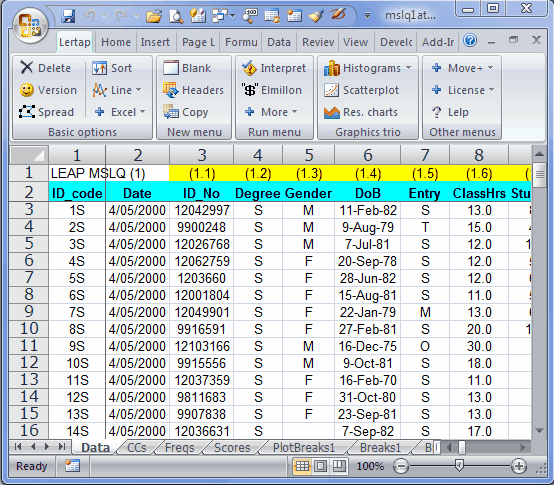Viewport: 554px width, 485px height.
Task: Open the CCs worksheet tab
Action: click(x=136, y=448)
